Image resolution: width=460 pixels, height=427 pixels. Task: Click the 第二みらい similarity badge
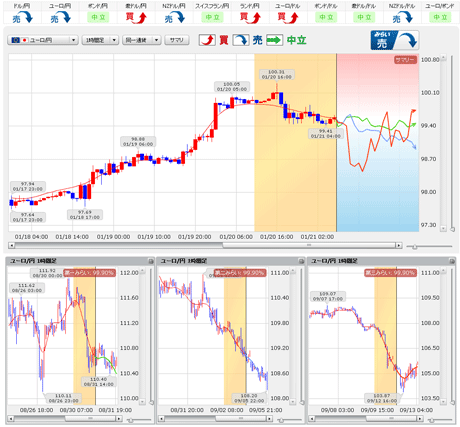(240, 273)
